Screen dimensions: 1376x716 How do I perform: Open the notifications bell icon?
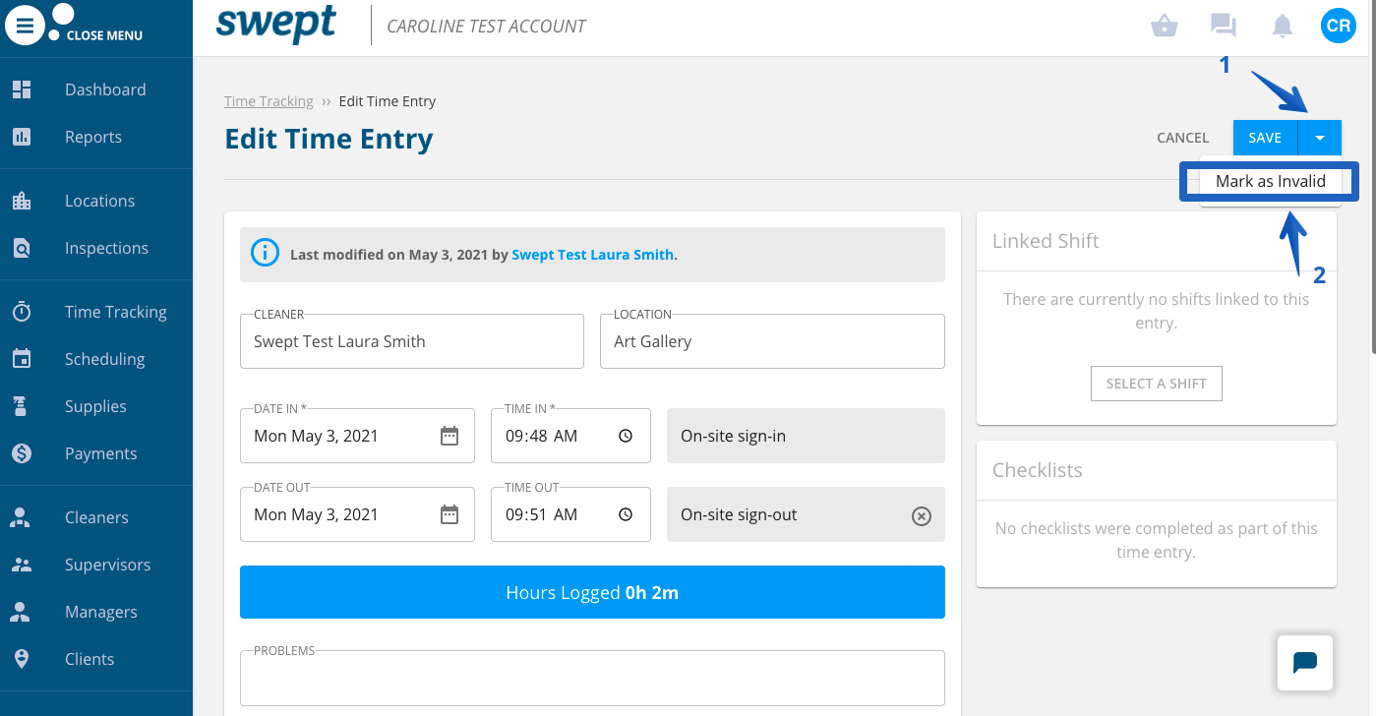[x=1281, y=25]
